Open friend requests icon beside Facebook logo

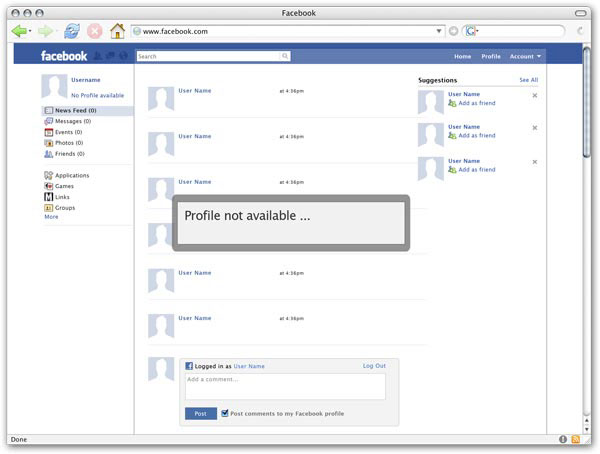(x=98, y=56)
